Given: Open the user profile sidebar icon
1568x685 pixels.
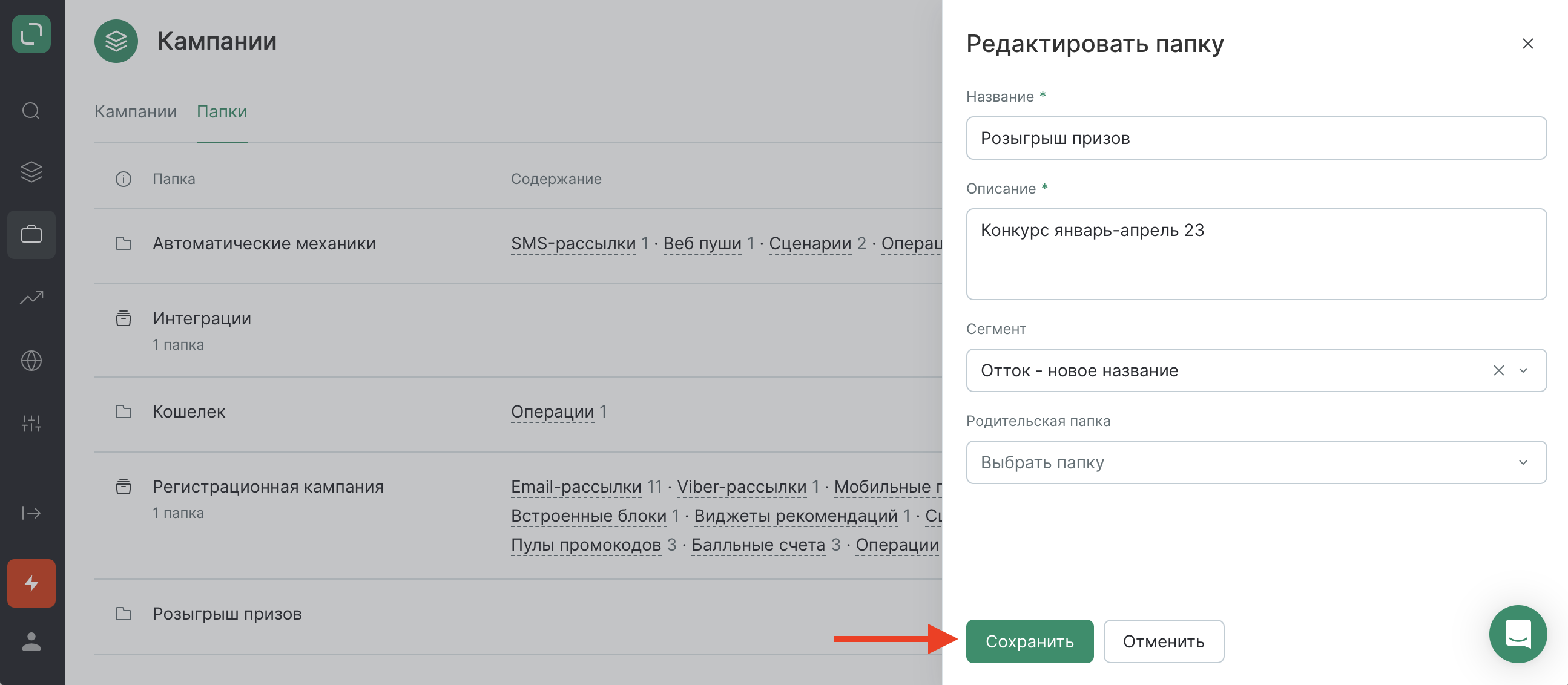Looking at the screenshot, I should point(31,642).
